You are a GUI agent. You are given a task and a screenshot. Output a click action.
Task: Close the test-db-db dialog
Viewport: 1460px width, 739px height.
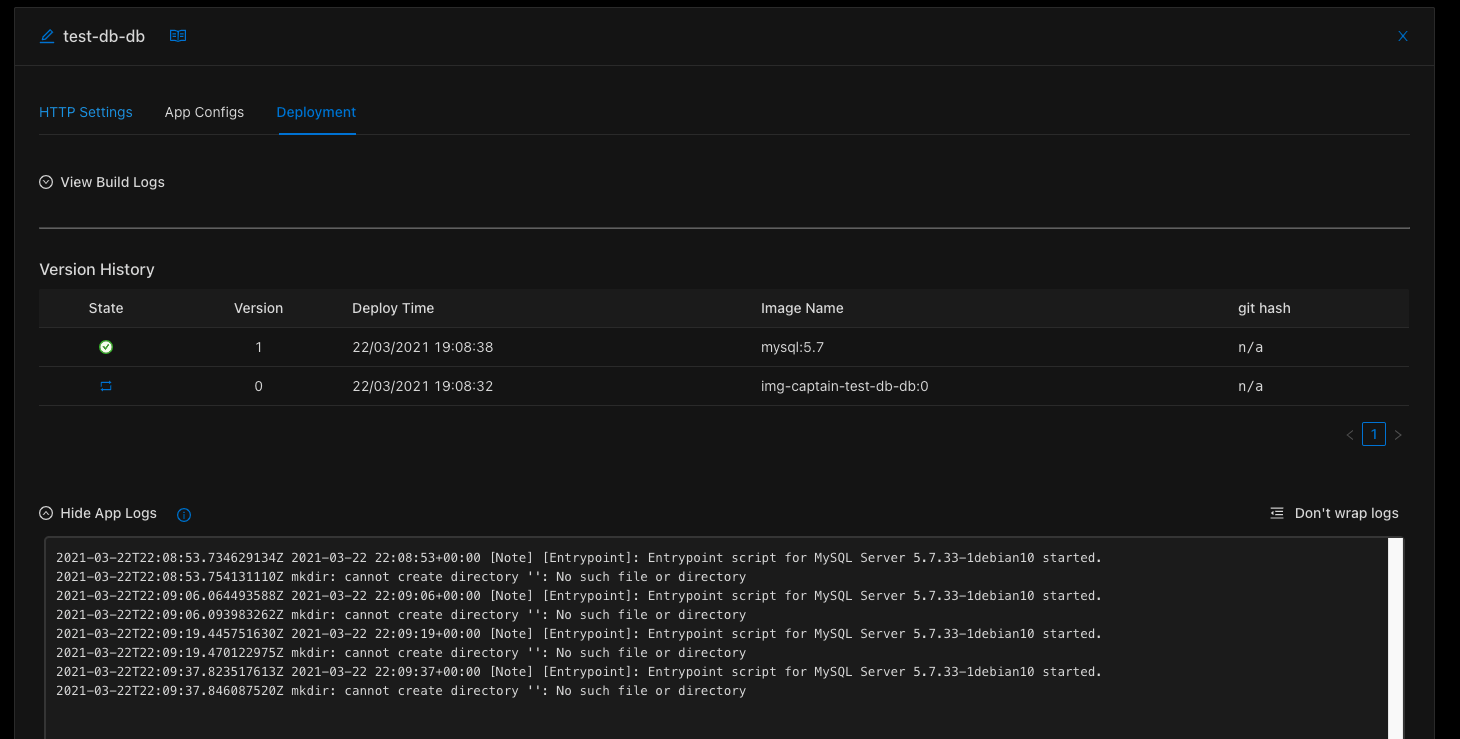tap(1403, 36)
